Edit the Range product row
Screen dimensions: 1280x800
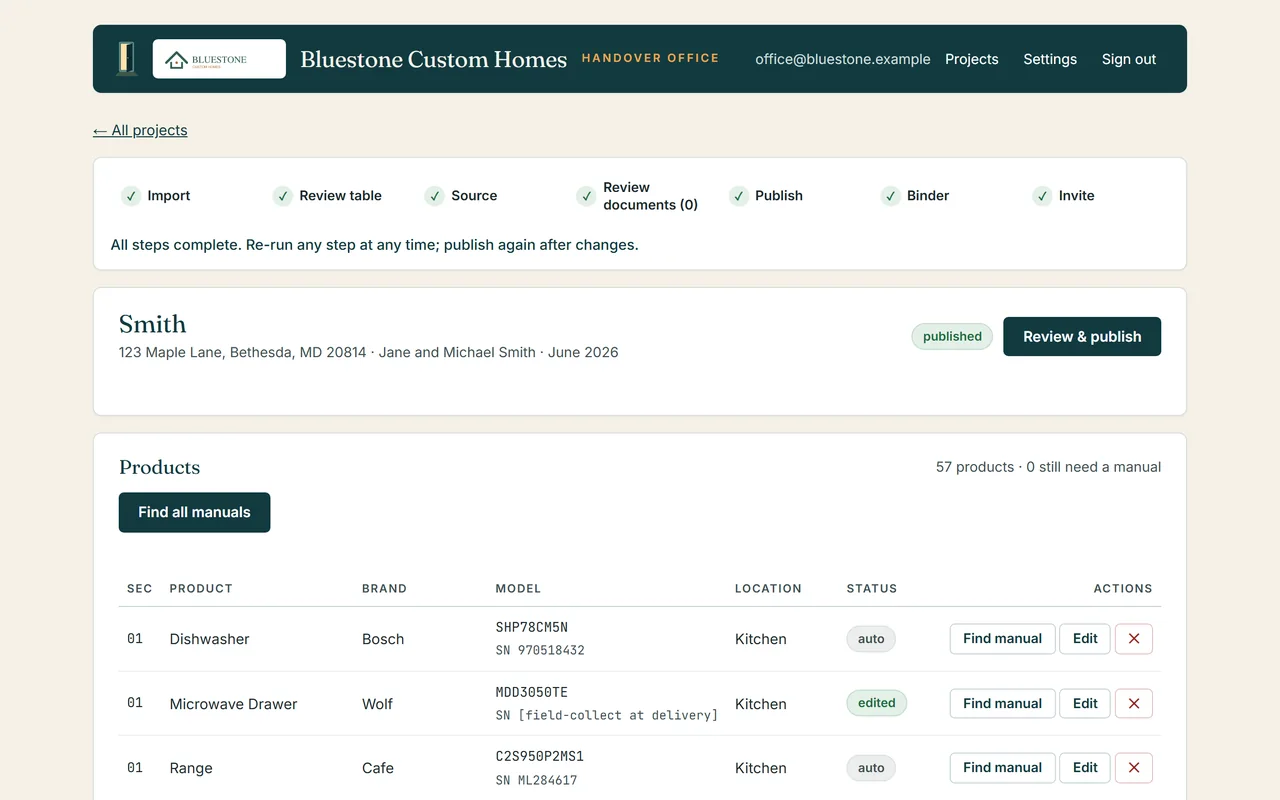click(1085, 768)
